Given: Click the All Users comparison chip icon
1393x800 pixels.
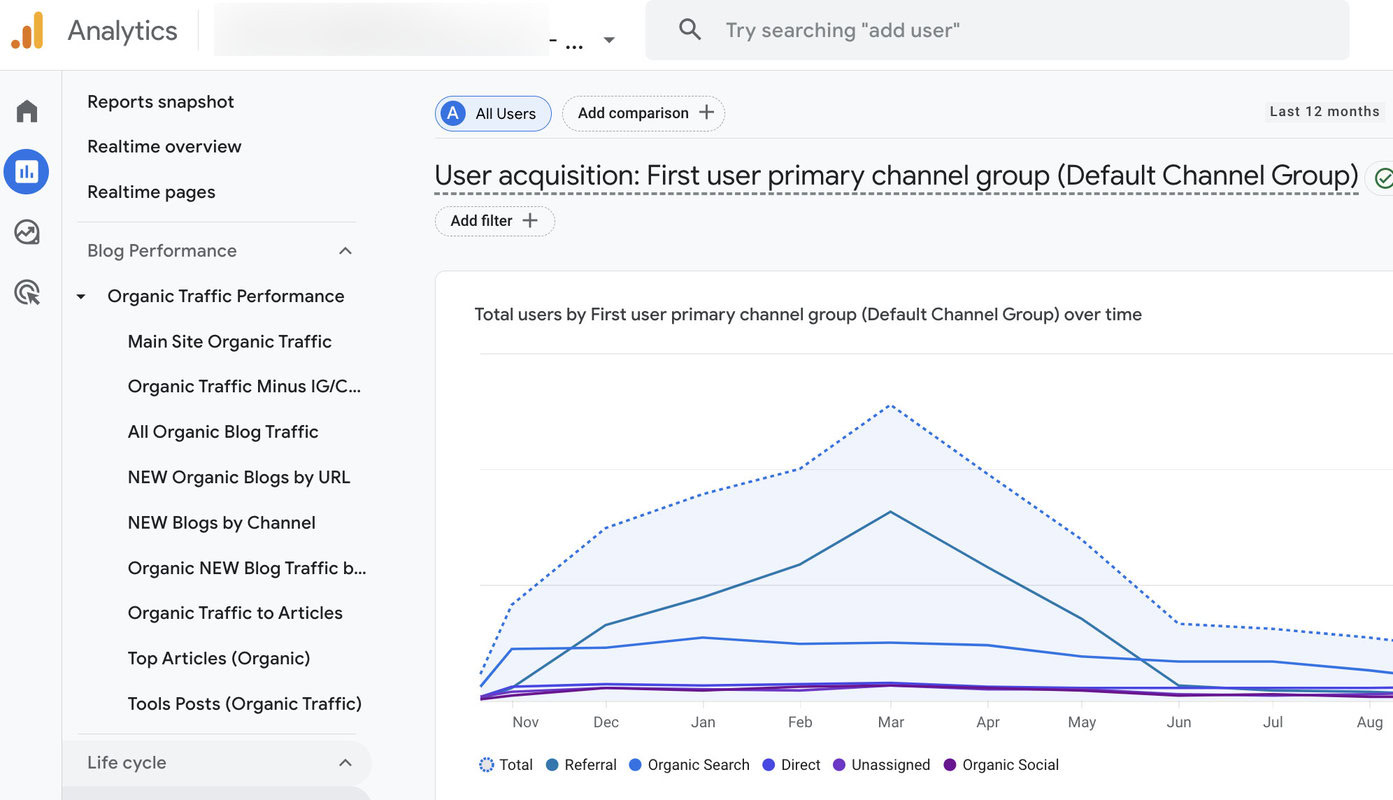Looking at the screenshot, I should point(452,113).
